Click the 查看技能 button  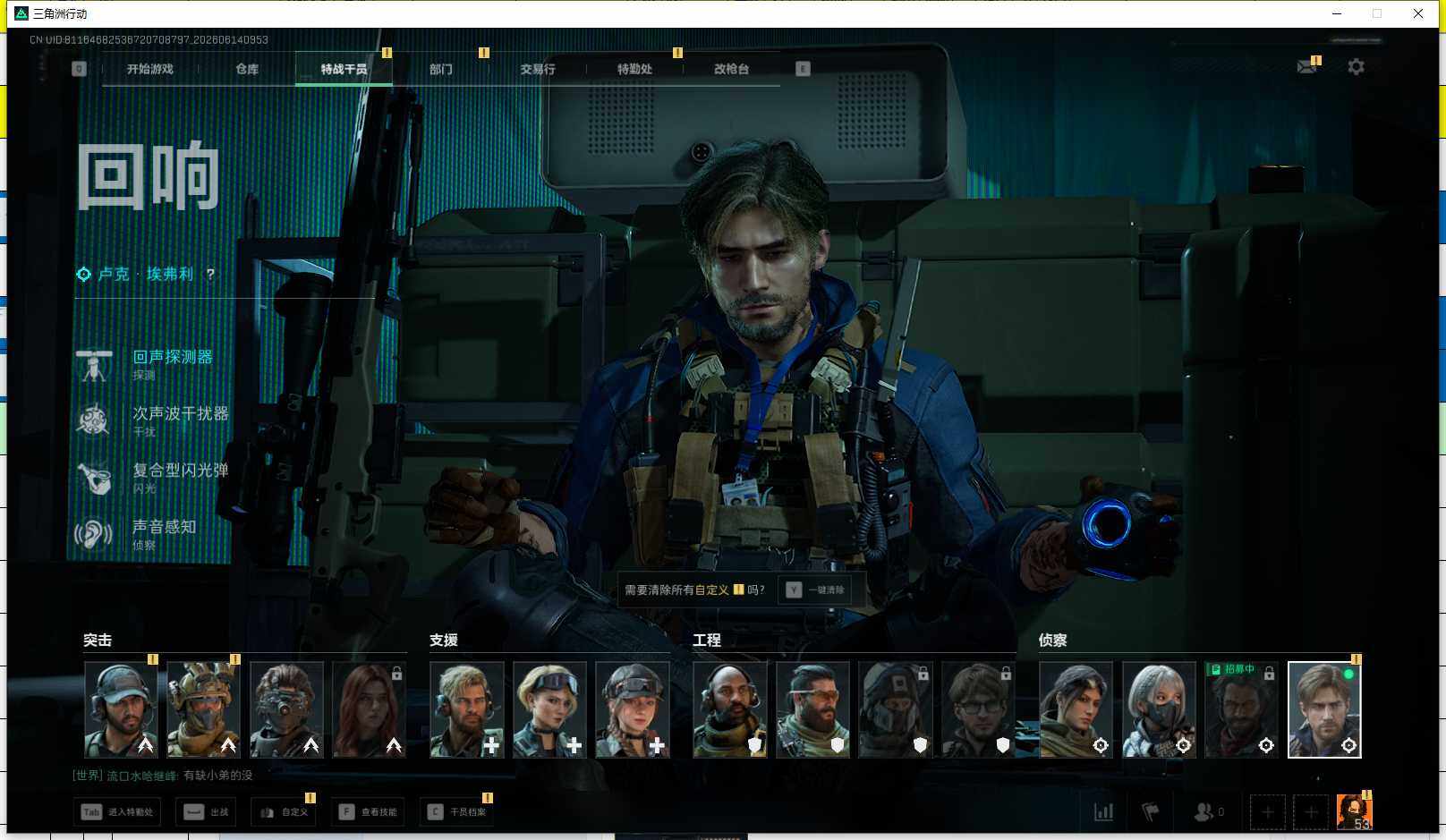click(368, 812)
